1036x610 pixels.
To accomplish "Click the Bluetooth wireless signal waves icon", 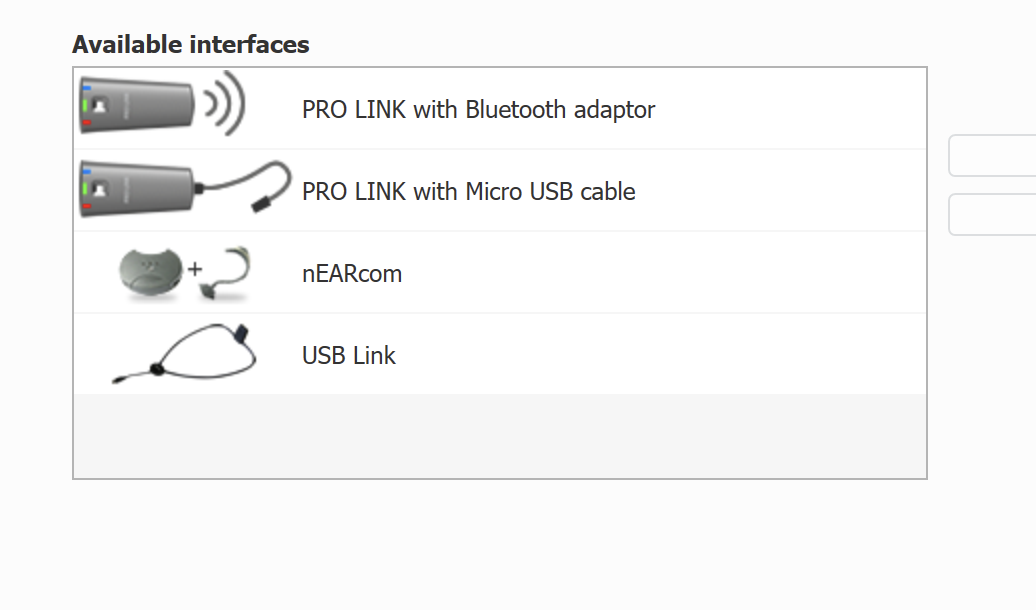I will (x=225, y=102).
